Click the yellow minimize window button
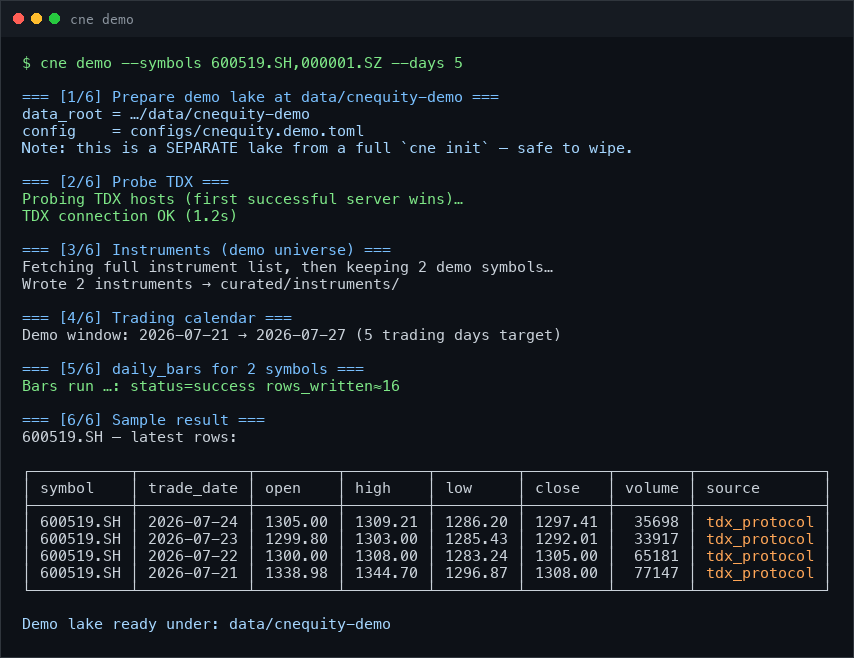The image size is (854, 658). (36, 19)
